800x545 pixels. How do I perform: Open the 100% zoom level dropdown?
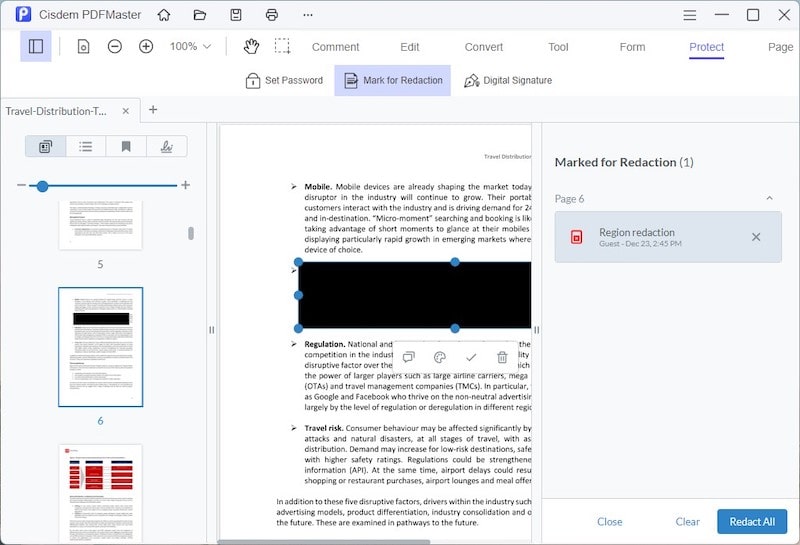pos(190,46)
